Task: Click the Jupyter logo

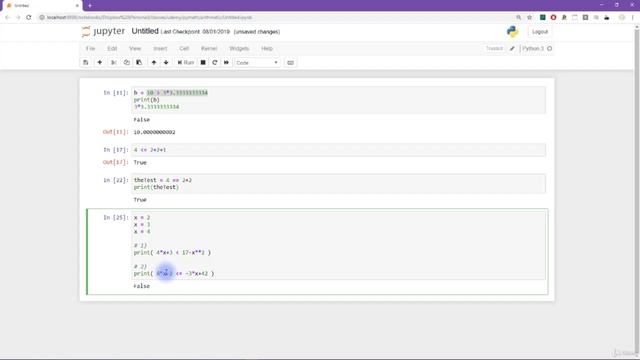Action: click(x=103, y=31)
